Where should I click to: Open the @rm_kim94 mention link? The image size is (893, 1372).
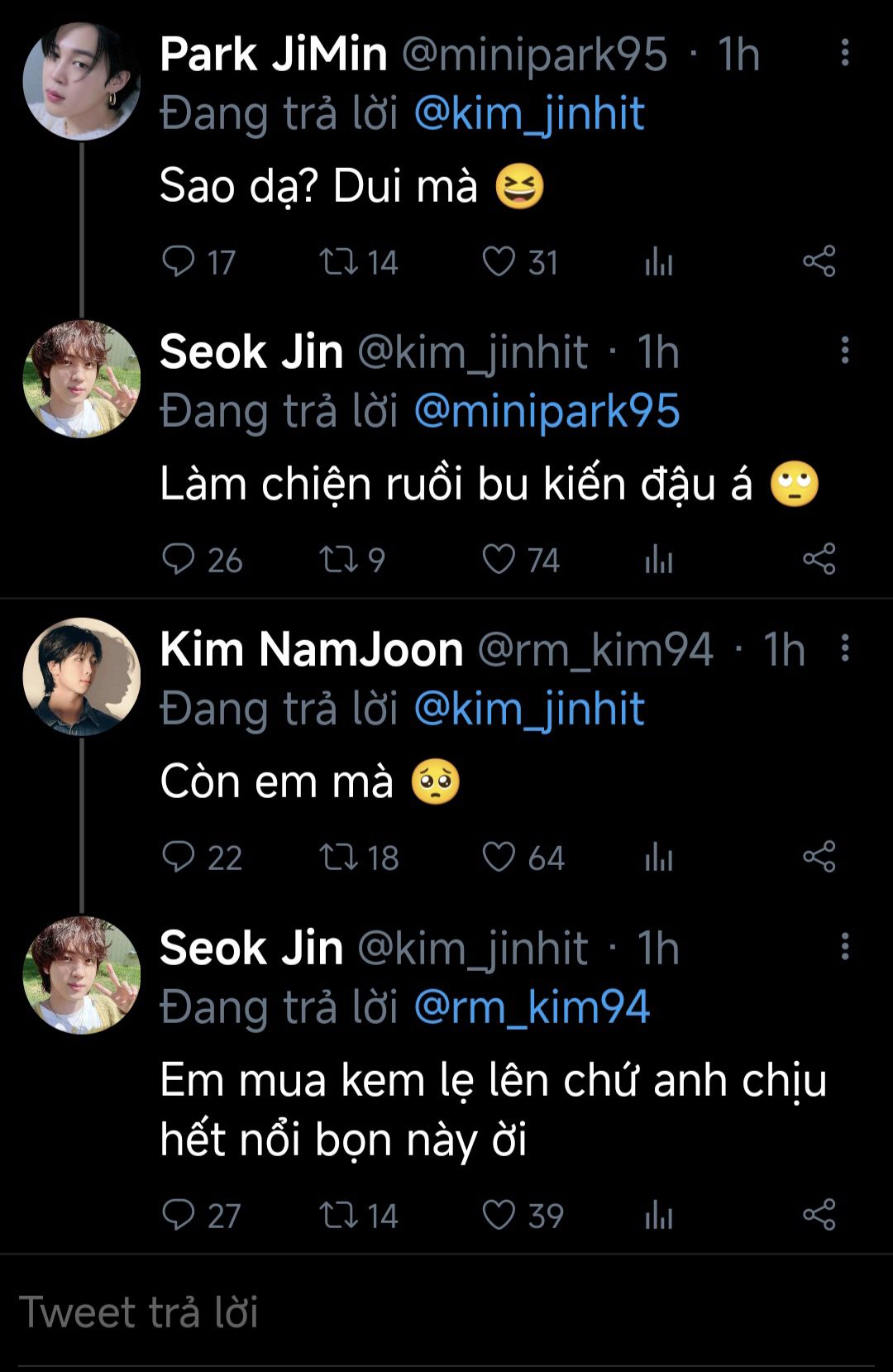[531, 1007]
